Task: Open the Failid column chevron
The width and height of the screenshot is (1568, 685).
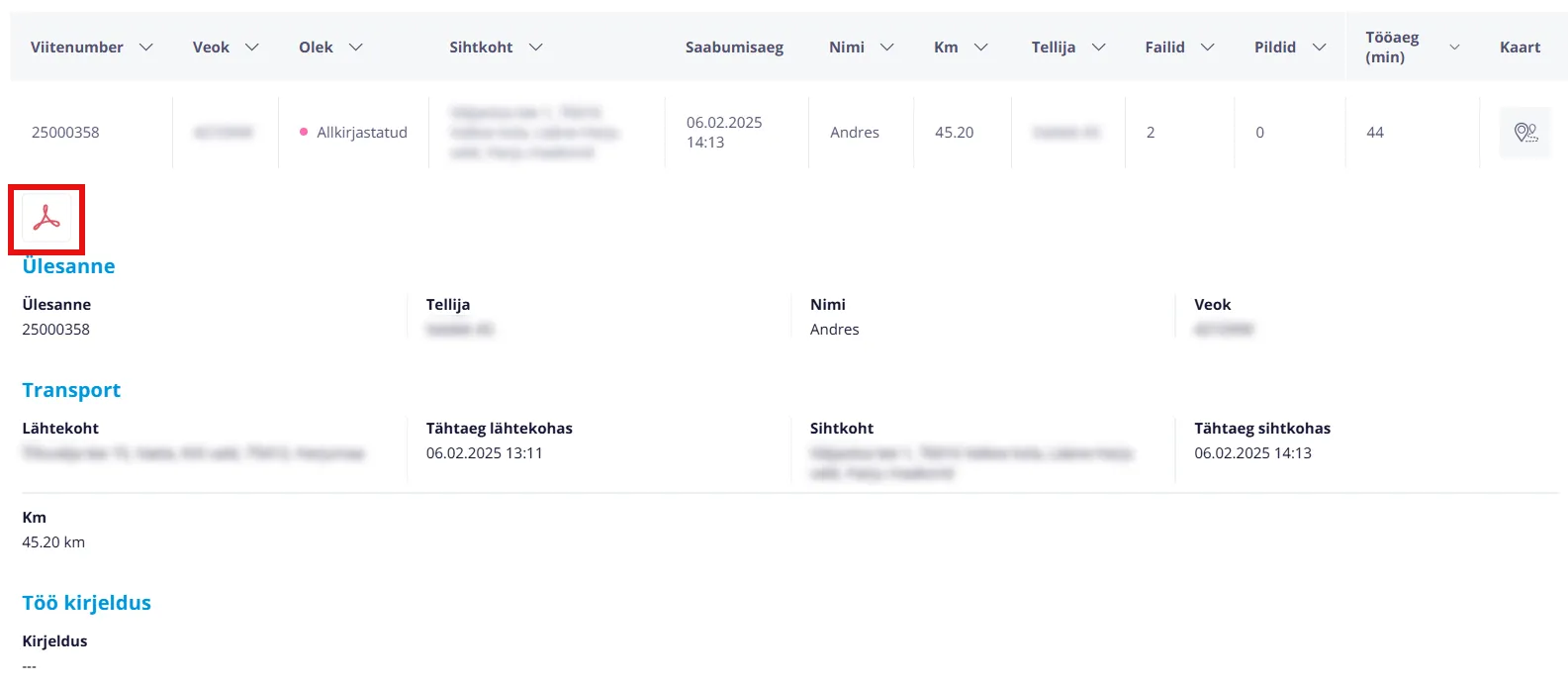Action: coord(1208,48)
